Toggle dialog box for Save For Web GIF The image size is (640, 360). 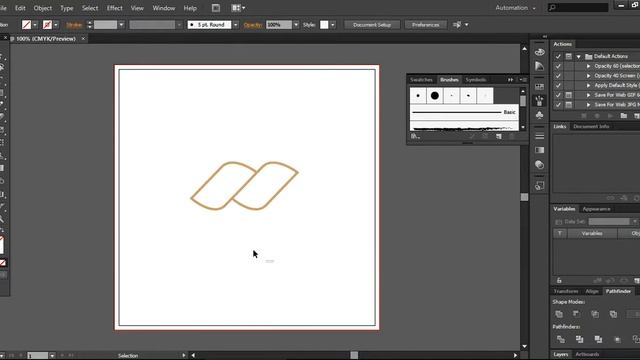point(569,95)
